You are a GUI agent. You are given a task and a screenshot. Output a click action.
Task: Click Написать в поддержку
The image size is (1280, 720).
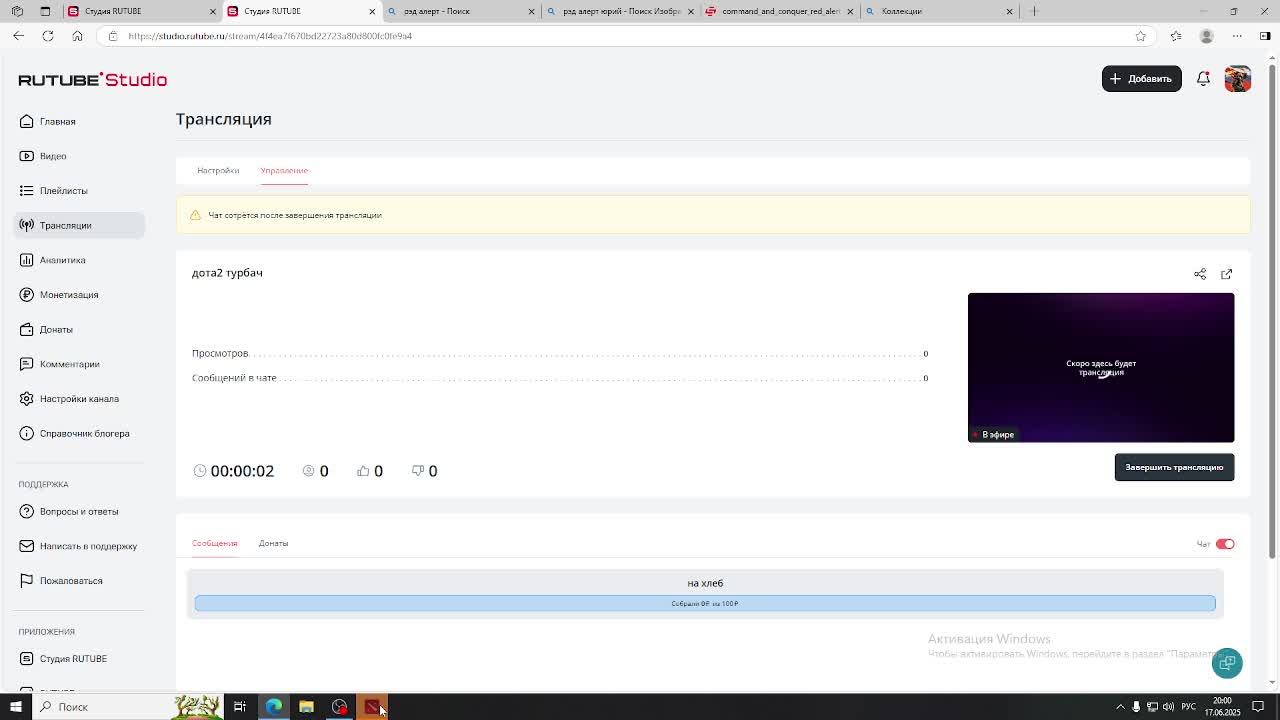tap(79, 546)
